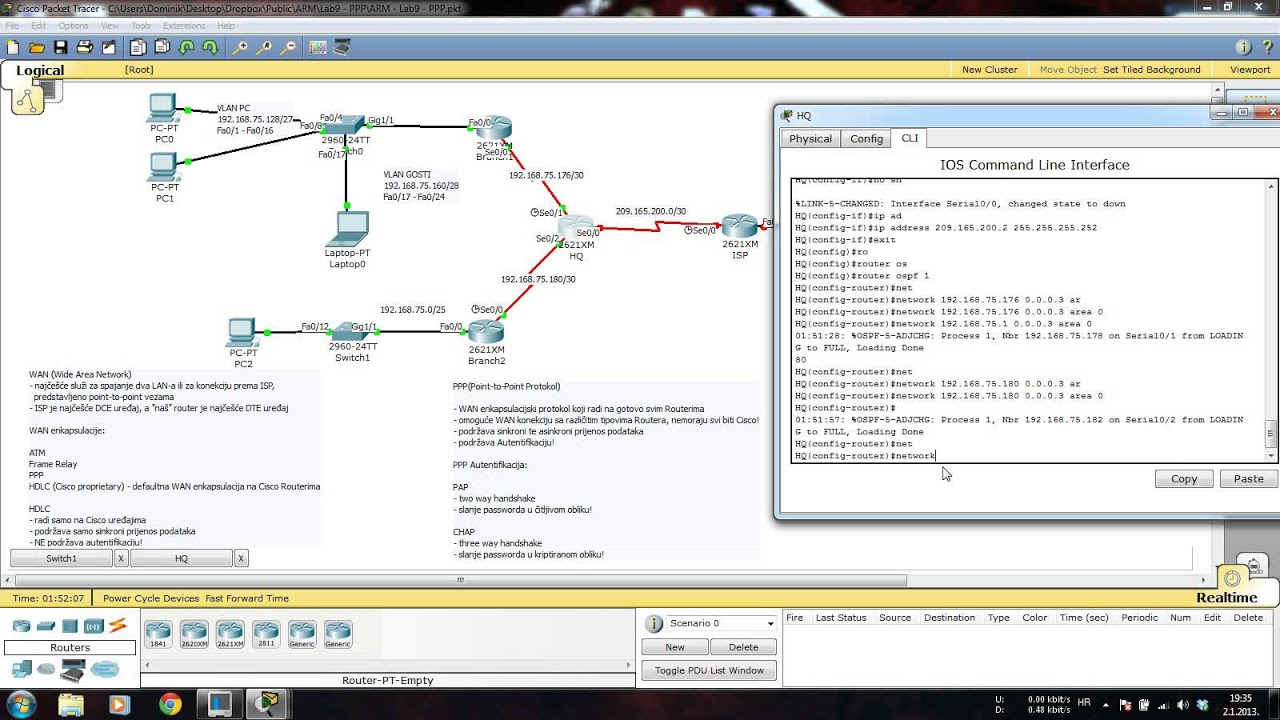
Task: Click the Paste toolbar icon
Action: (x=162, y=47)
